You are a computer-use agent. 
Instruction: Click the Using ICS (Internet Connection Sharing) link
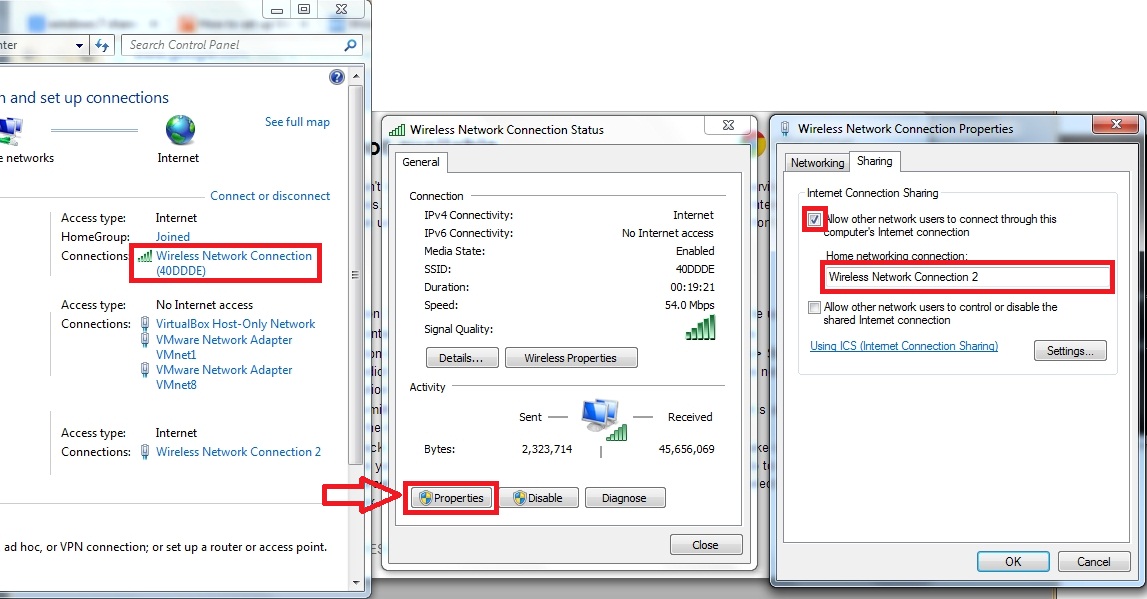(903, 345)
